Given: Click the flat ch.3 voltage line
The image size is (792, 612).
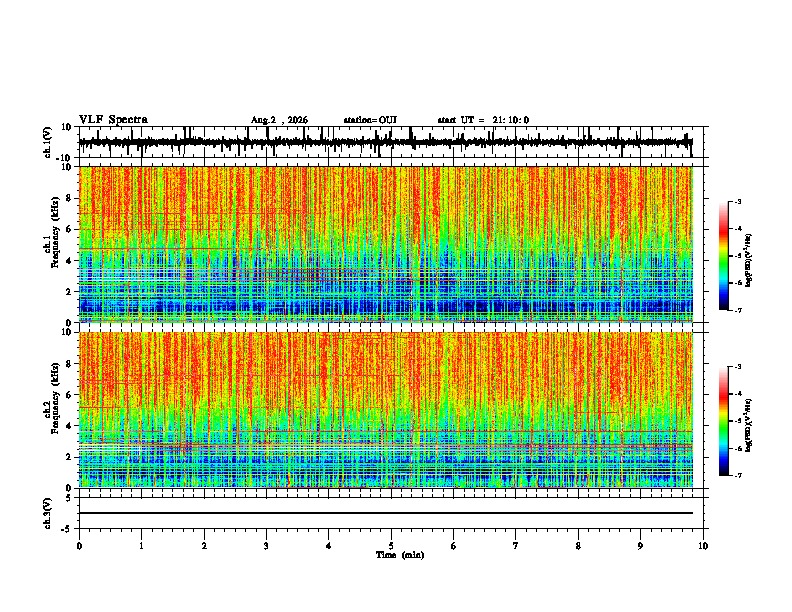Looking at the screenshot, I should coord(386,513).
